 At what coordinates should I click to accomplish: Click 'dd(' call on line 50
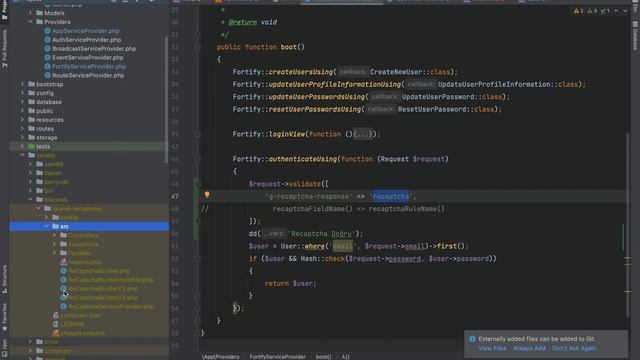[x=255, y=234]
